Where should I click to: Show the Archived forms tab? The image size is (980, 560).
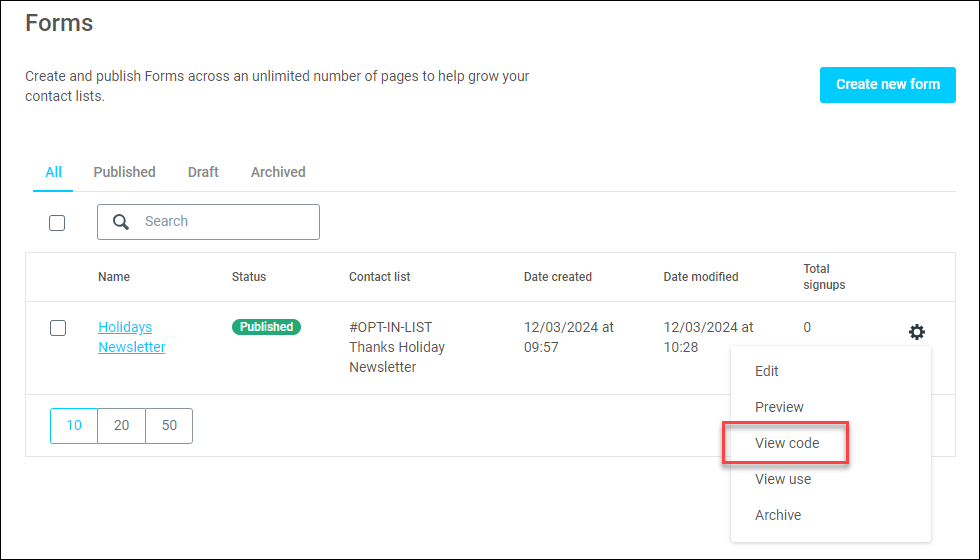[x=278, y=172]
